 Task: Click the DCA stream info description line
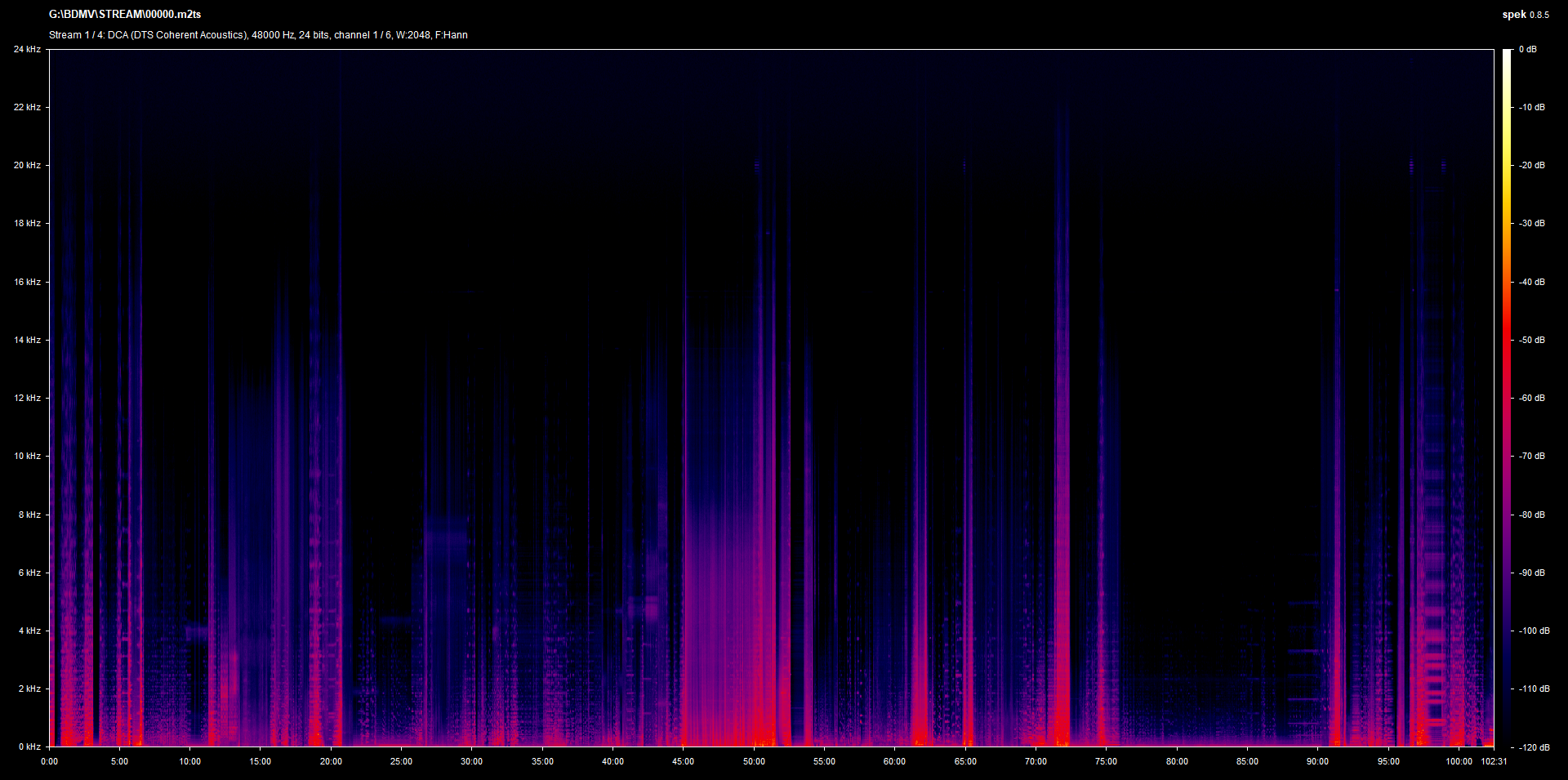[x=258, y=35]
